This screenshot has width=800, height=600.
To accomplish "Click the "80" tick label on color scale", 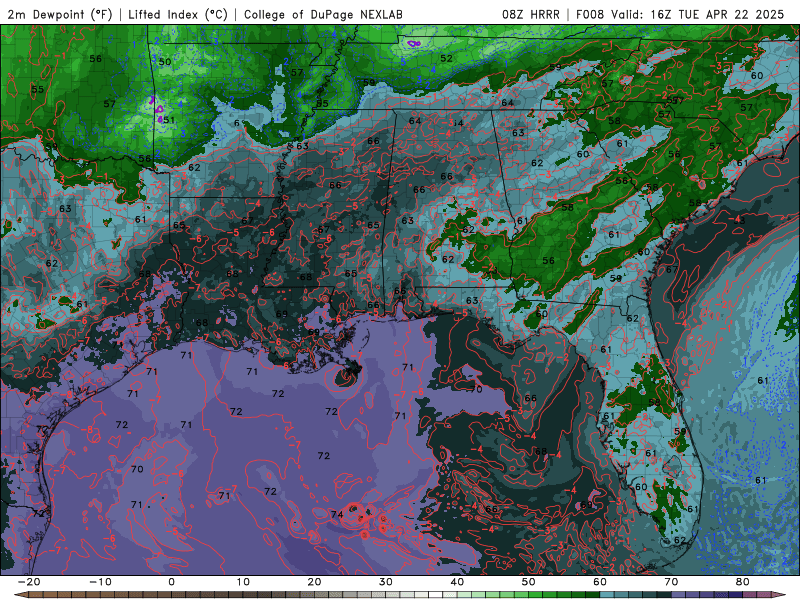I will (743, 582).
